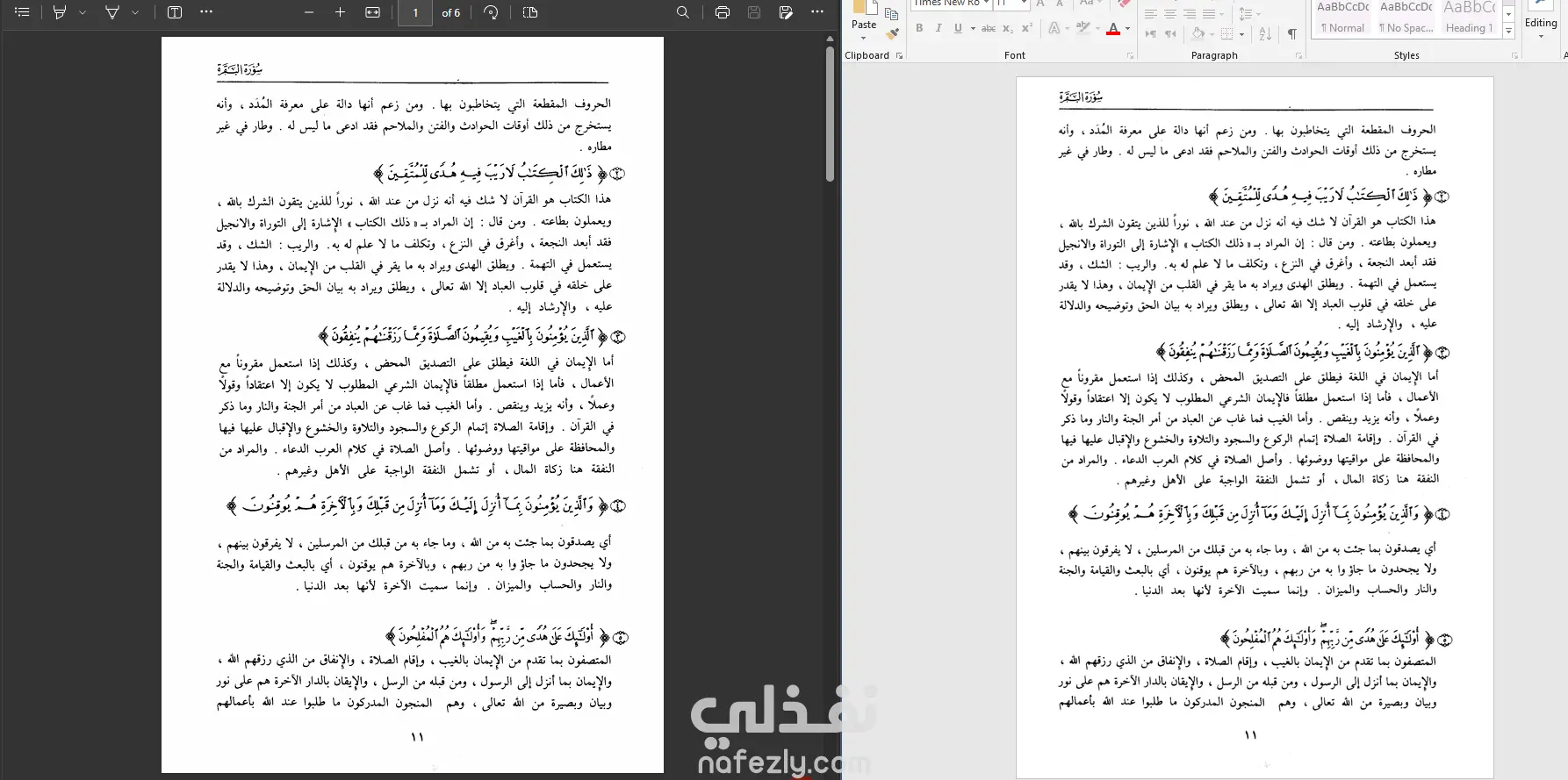Click the Paste button in Word
The image size is (1568, 780).
coord(864,16)
